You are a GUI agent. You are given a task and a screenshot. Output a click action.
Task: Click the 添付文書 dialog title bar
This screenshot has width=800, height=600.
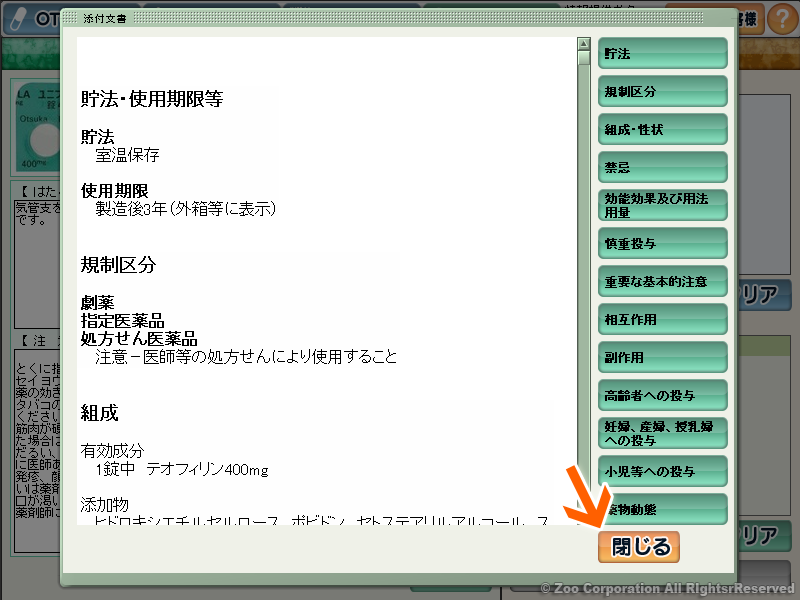tap(398, 18)
